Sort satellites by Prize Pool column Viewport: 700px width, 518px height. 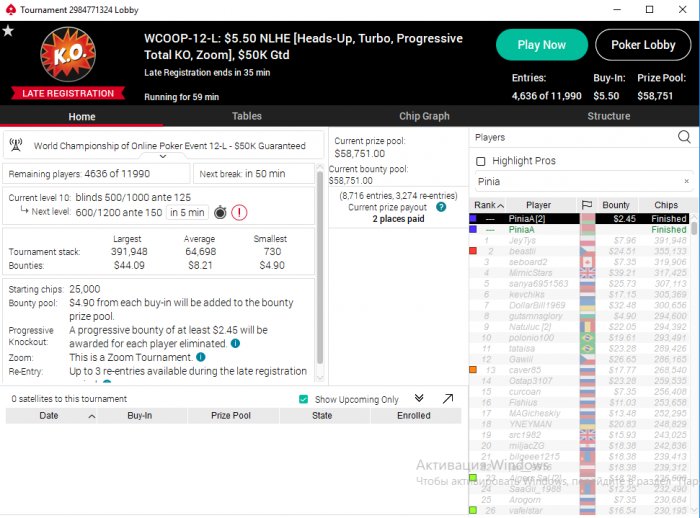point(231,416)
